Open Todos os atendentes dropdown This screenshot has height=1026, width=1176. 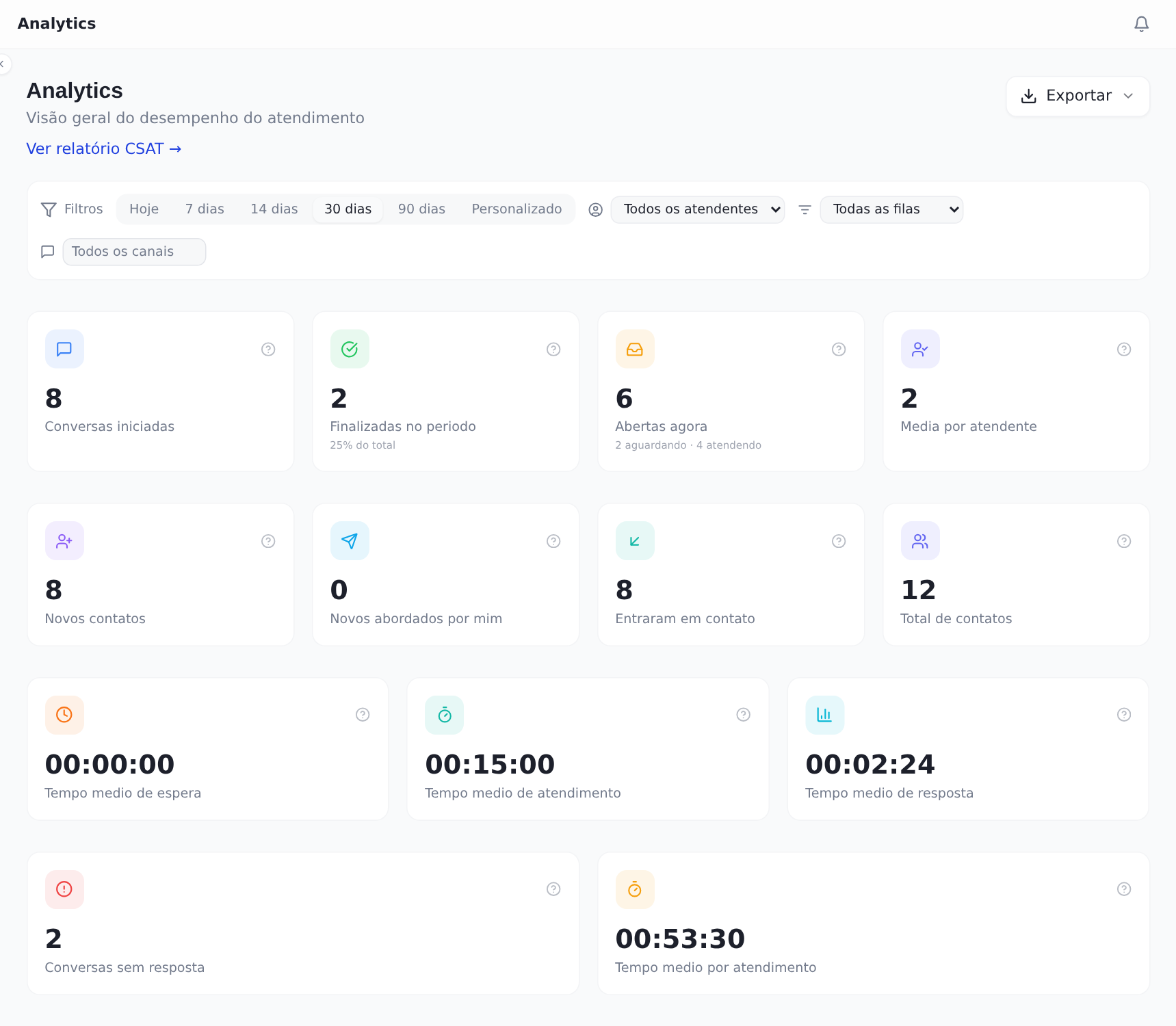tap(698, 210)
